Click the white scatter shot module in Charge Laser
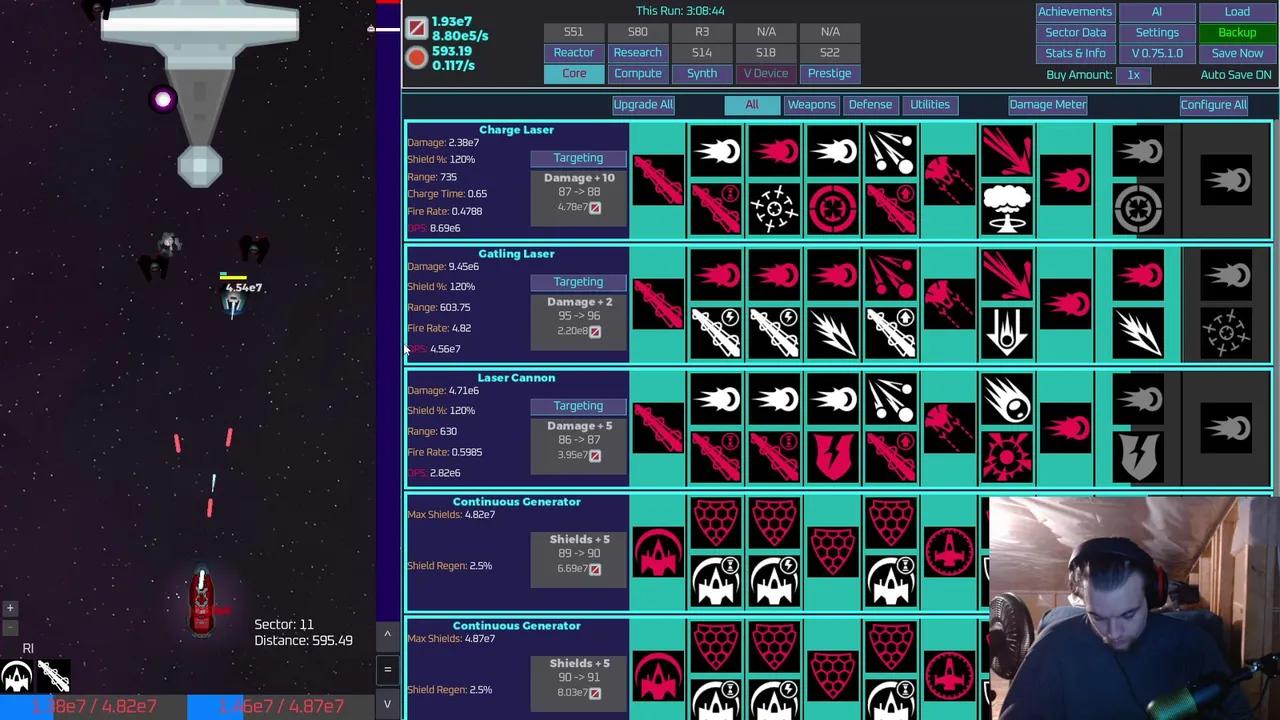The height and width of the screenshot is (720, 1280). pos(891,151)
